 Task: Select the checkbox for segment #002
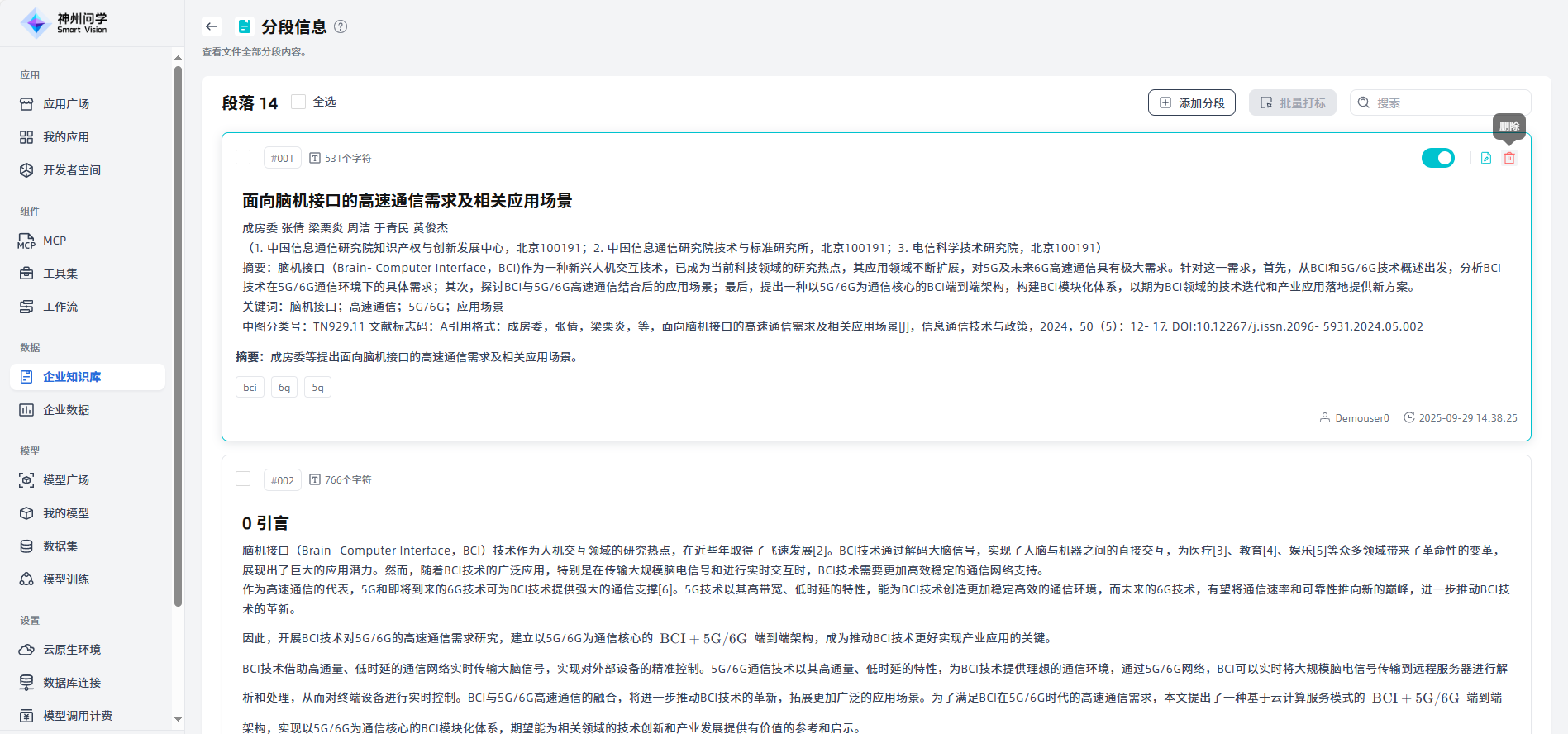243,479
